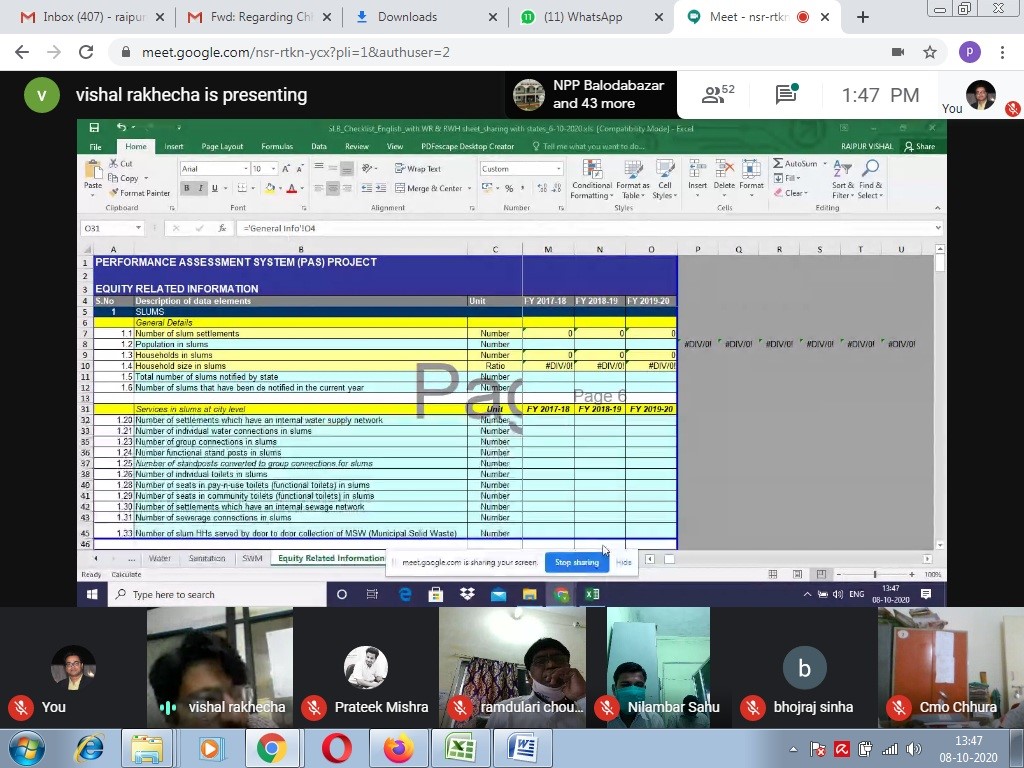Screen dimensions: 1024x768
Task: Open Word from the Windows taskbar
Action: pyautogui.click(x=522, y=748)
